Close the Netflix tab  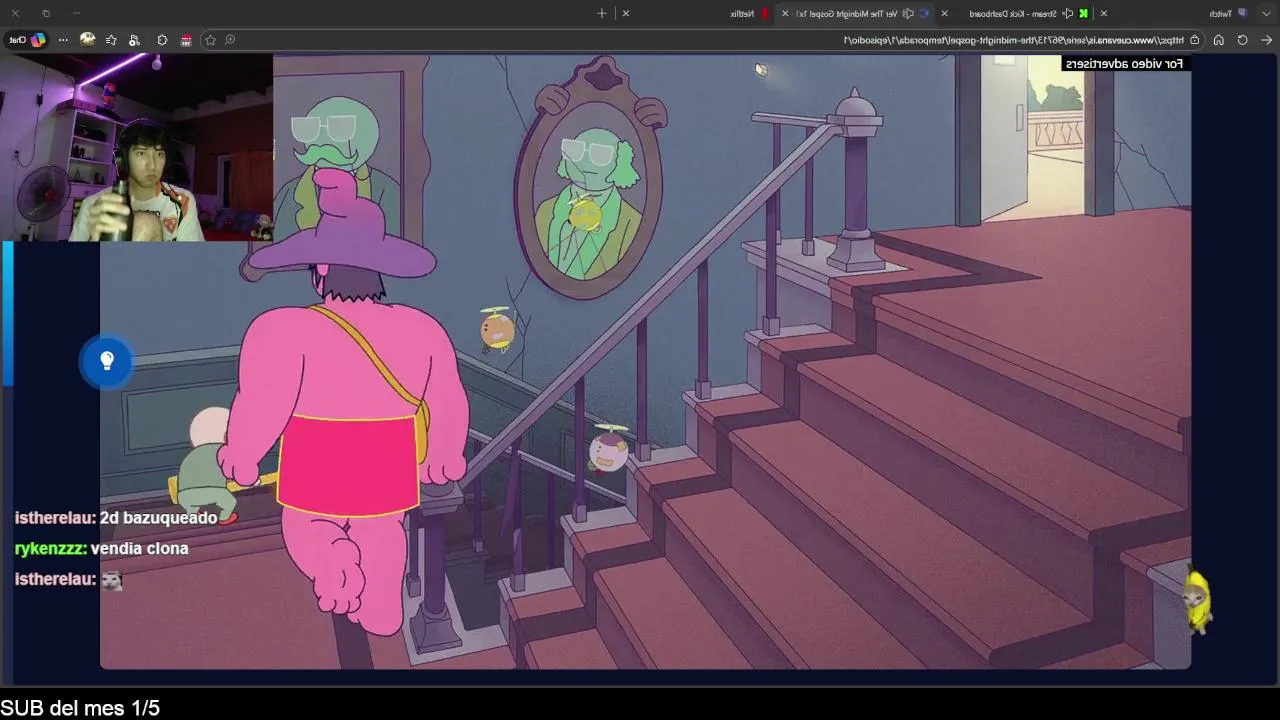(x=626, y=13)
